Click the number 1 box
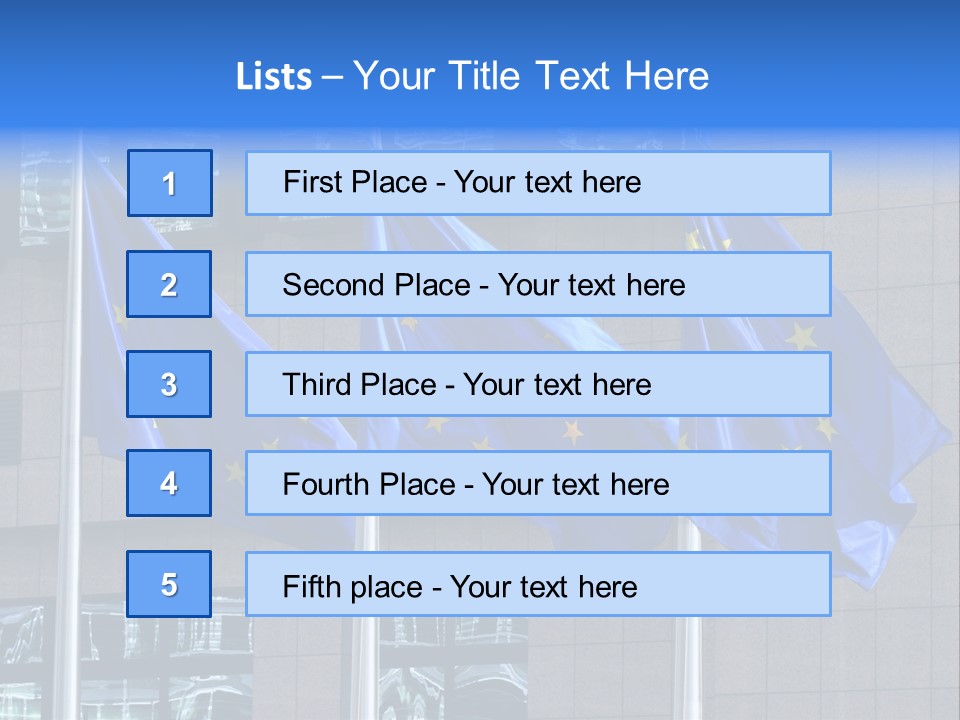 [x=170, y=183]
